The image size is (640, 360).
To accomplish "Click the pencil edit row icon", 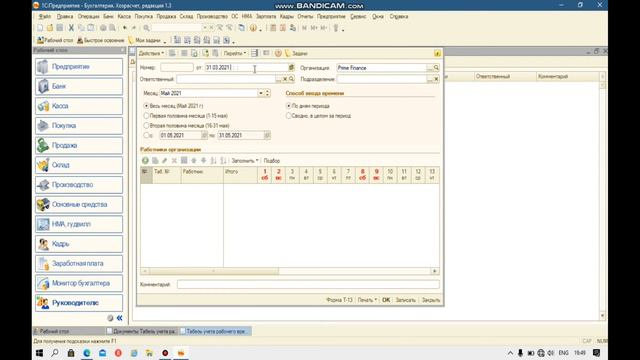I will [164, 161].
